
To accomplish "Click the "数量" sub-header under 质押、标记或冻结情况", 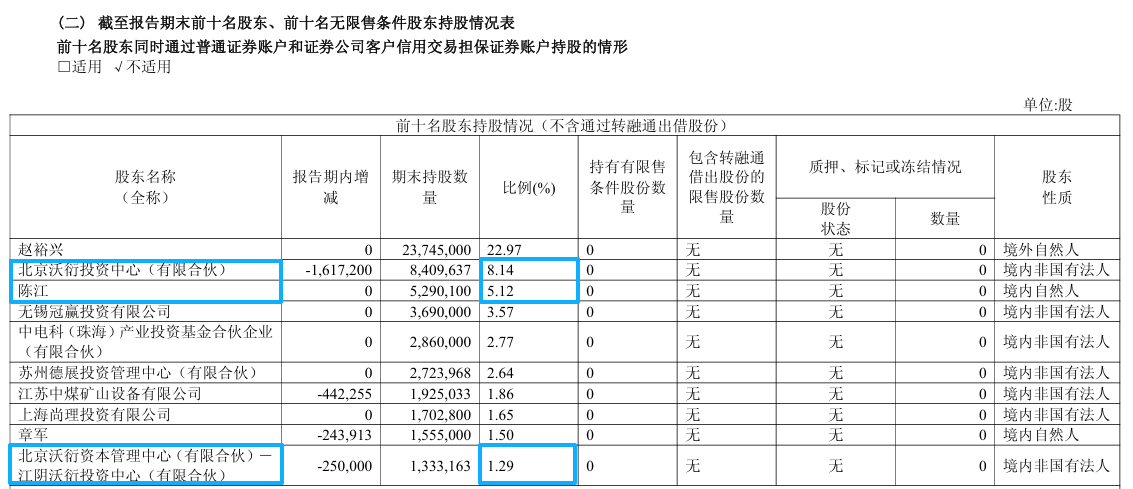I will coord(944,218).
